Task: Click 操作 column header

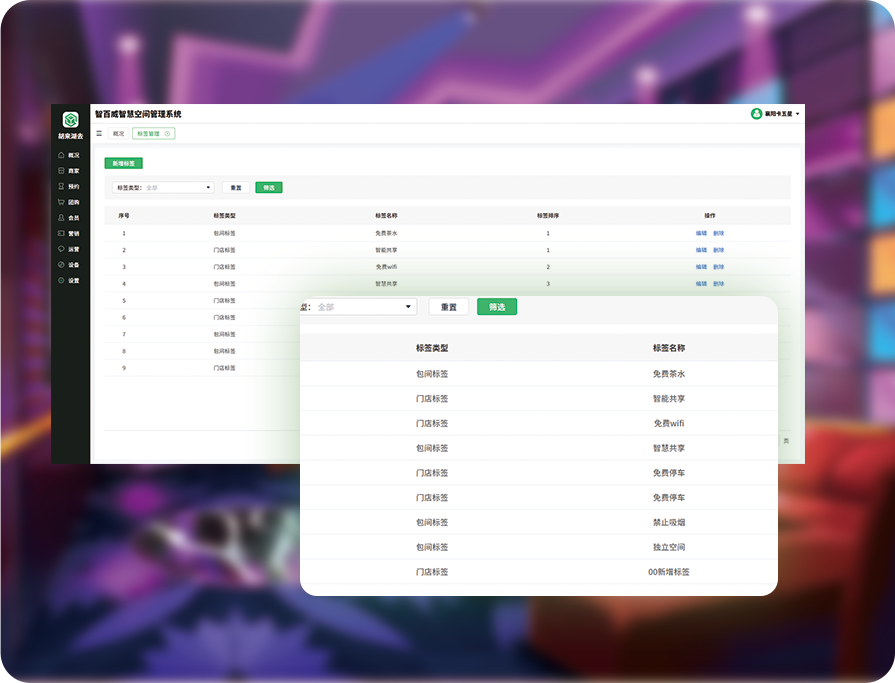Action: point(710,216)
